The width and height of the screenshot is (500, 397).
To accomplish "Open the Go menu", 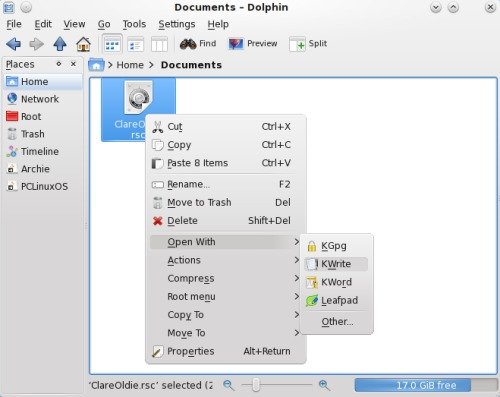I will (x=104, y=24).
